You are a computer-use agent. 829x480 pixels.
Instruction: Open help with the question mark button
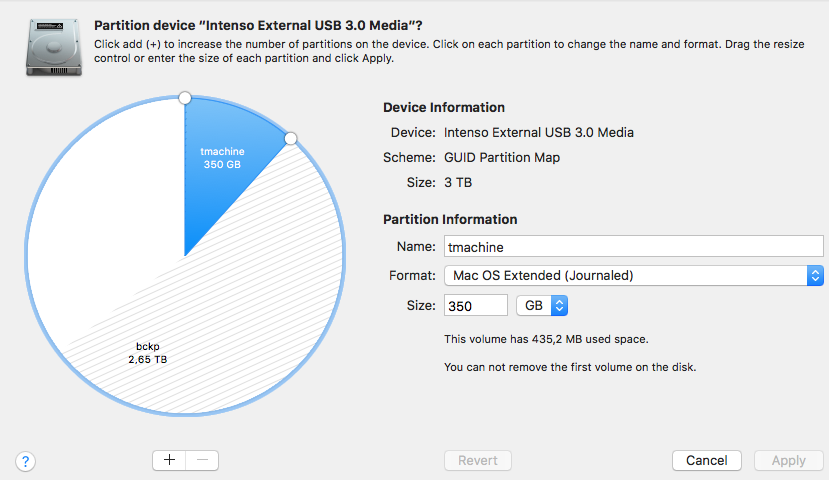click(26, 461)
